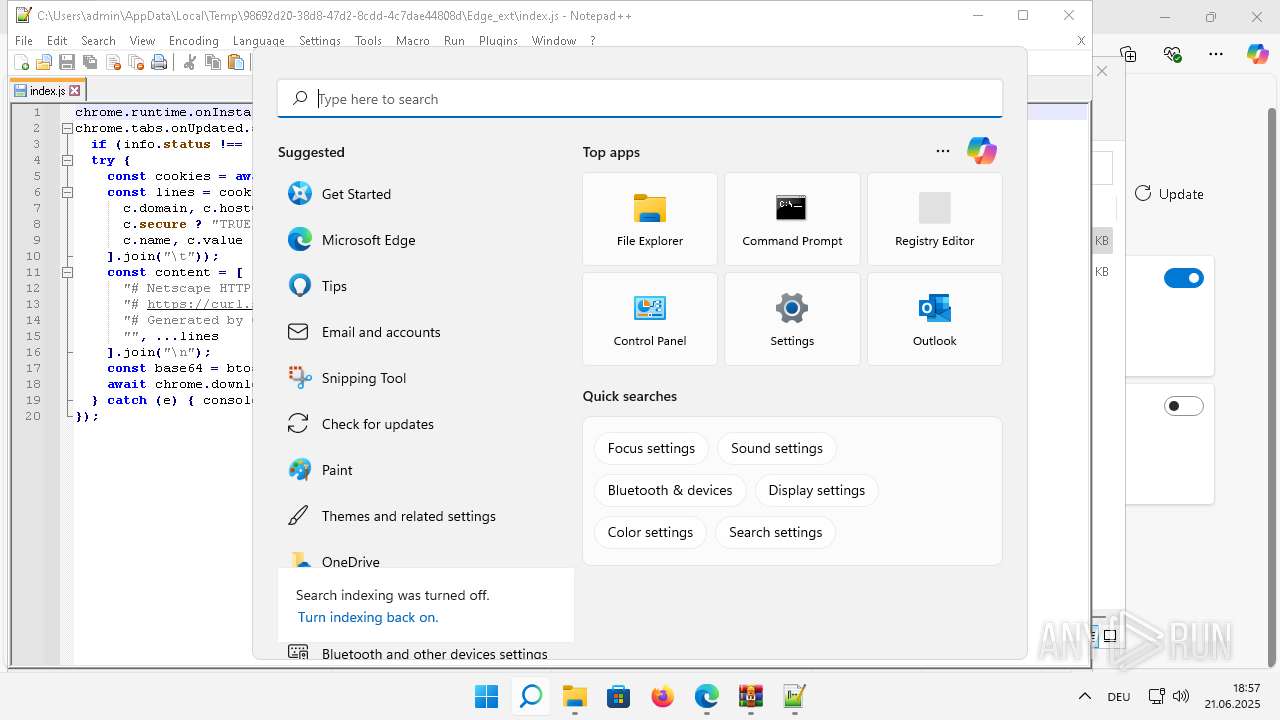The image size is (1280, 720).
Task: Launch Command Prompt from Top apps
Action: pos(792,219)
